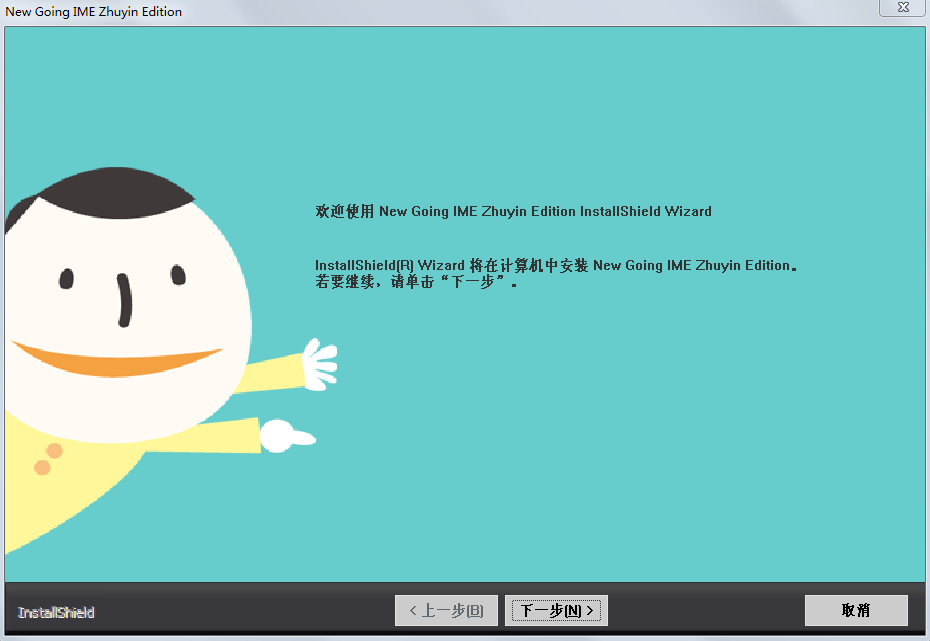Screen dimensions: 930x641
Task: Click the New Going IME window title
Action: pos(93,11)
